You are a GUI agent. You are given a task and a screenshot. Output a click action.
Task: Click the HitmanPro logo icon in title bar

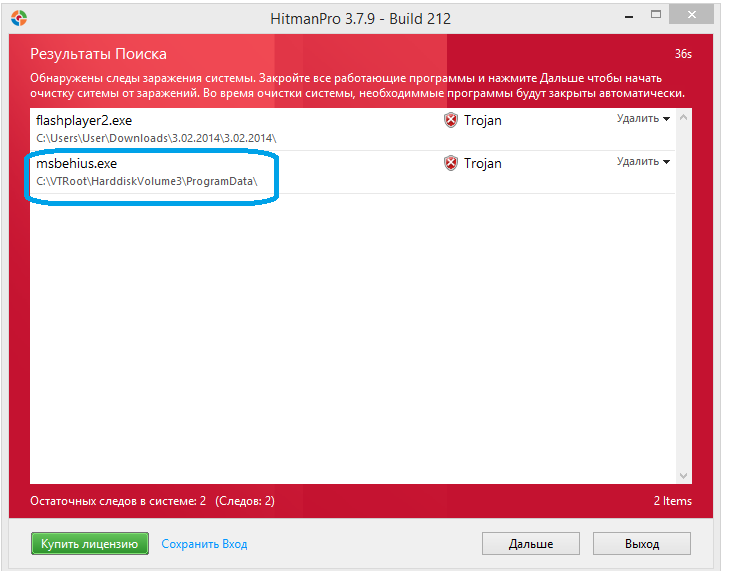click(19, 19)
